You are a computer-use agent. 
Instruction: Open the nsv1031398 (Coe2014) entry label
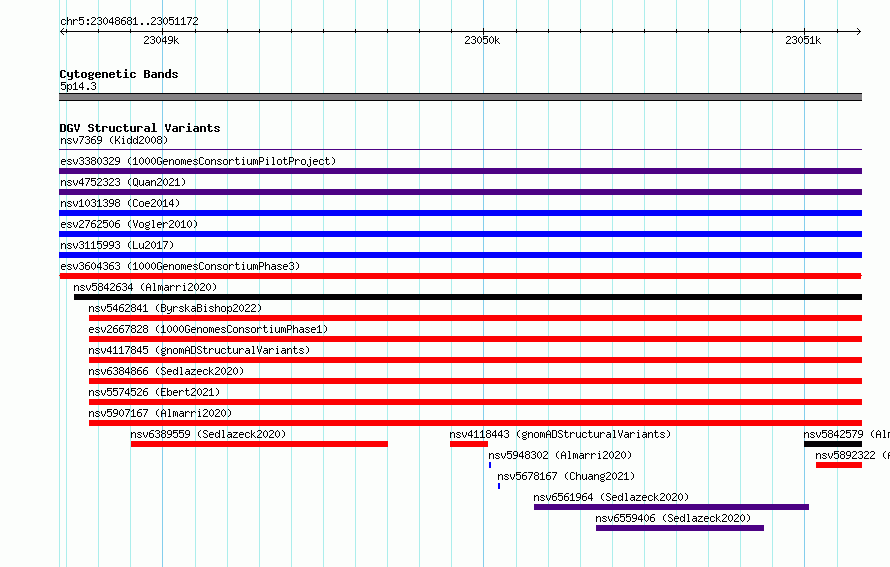120,203
